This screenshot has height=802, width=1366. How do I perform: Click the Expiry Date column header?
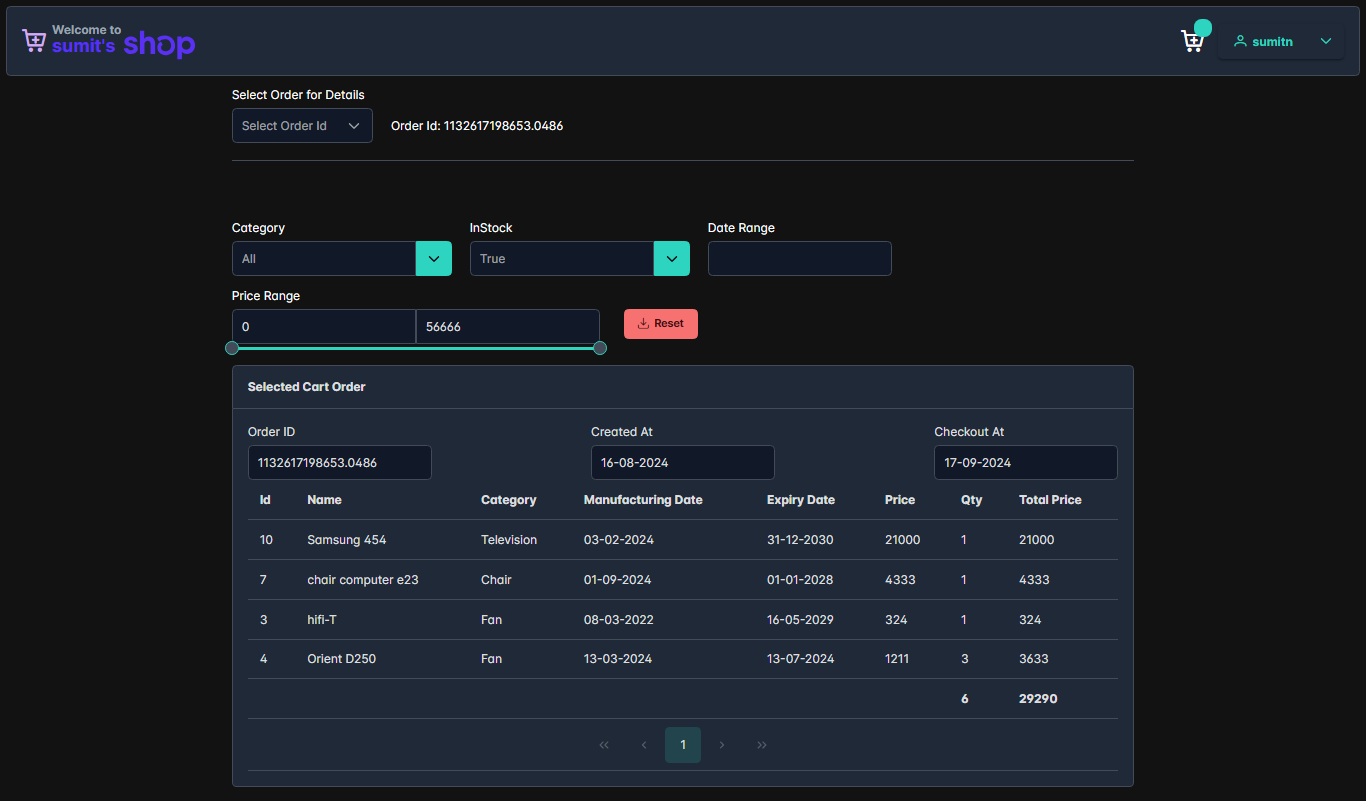pos(801,500)
